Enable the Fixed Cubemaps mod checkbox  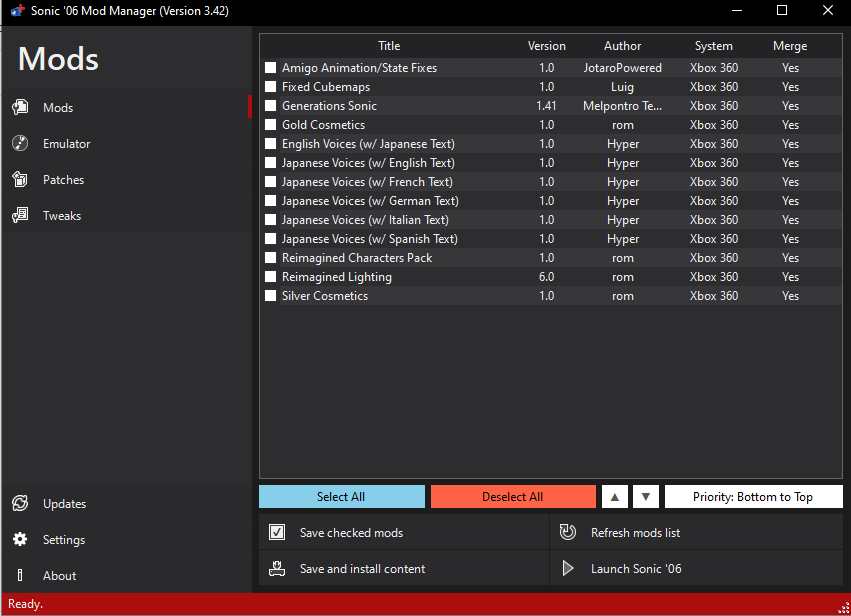(270, 87)
